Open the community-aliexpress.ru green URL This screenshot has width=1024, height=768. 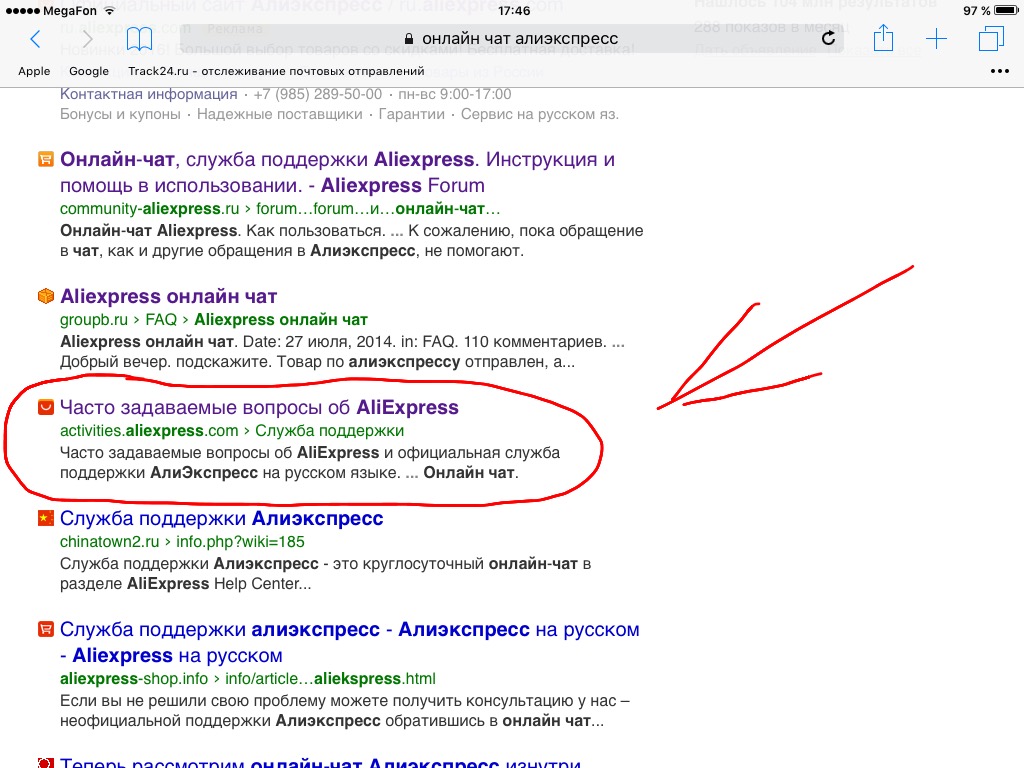(280, 208)
